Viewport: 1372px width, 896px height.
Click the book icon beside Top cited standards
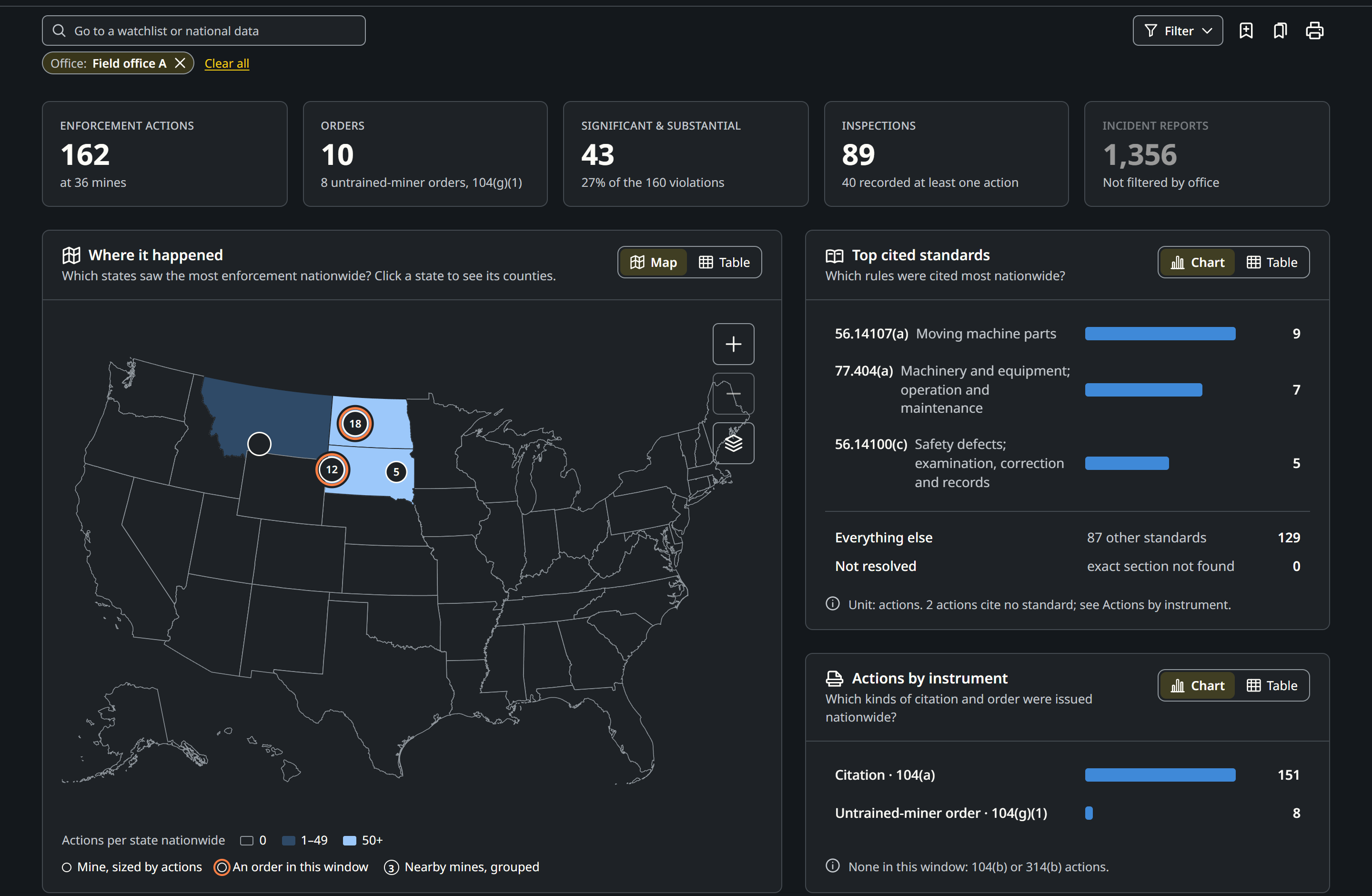[834, 255]
